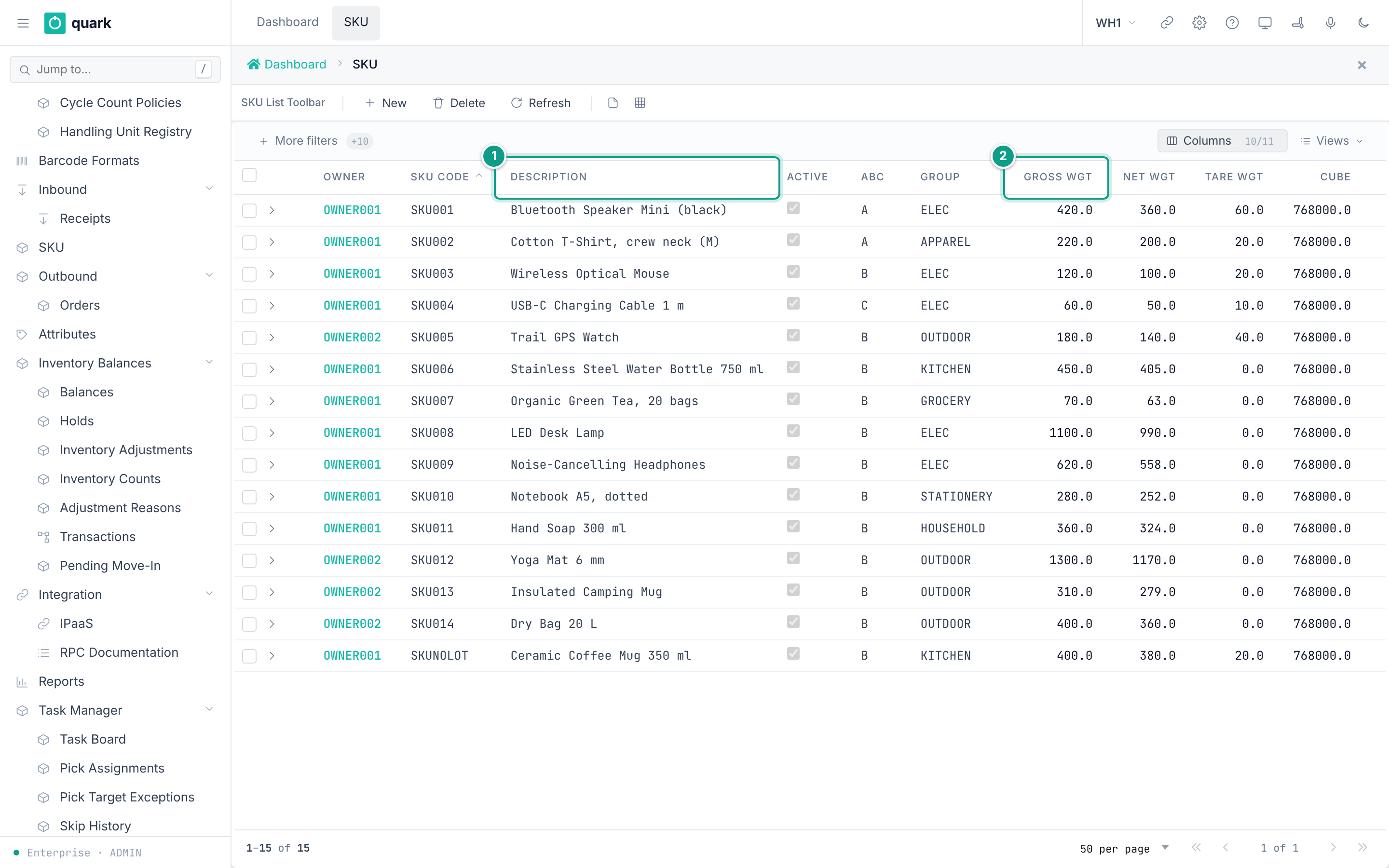Toggle Active checkbox for SKU003
Image resolution: width=1389 pixels, height=868 pixels.
(x=793, y=271)
